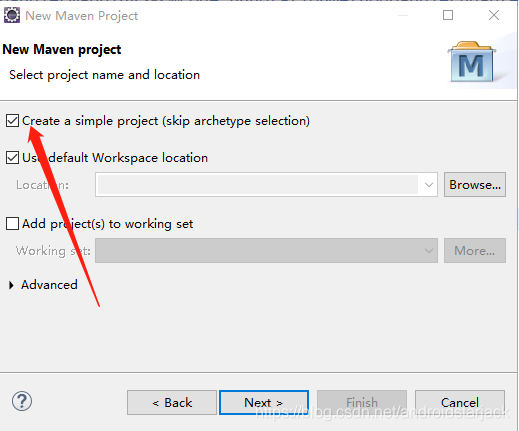Click the Maven M wizard banner icon

(471, 62)
